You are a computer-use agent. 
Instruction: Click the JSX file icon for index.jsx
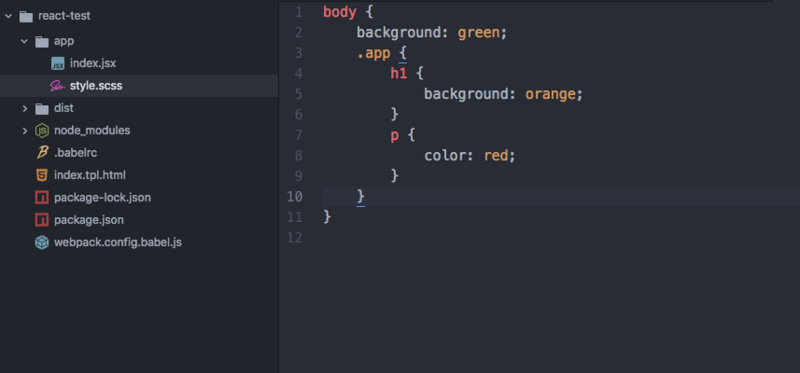click(58, 64)
